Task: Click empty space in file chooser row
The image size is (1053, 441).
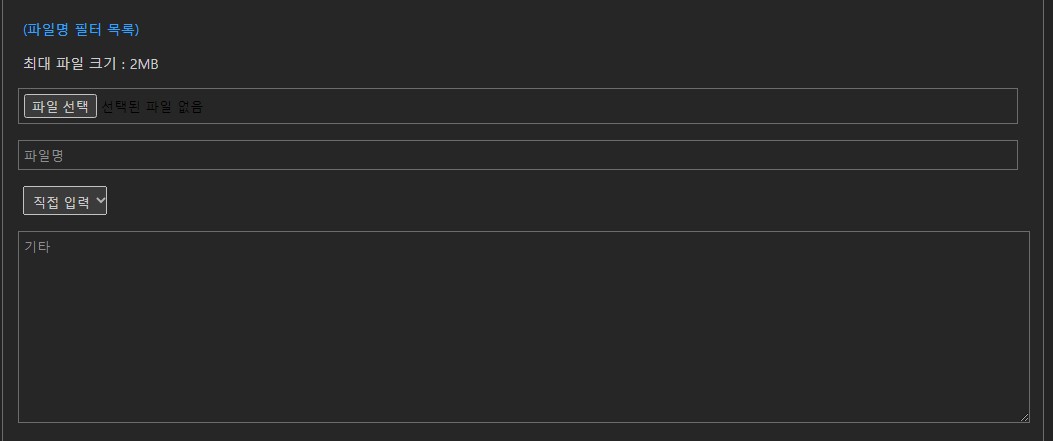Action: (600, 106)
